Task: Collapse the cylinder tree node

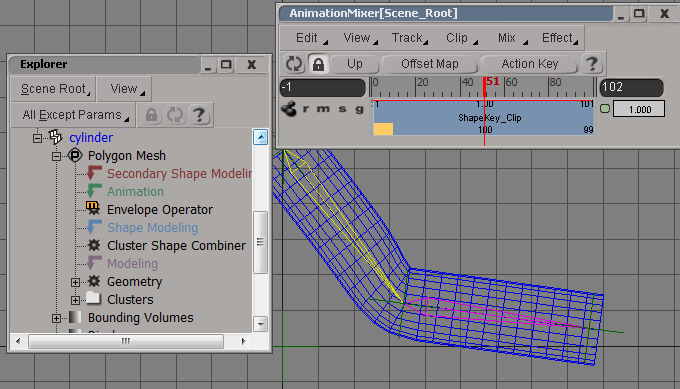Action: [x=38, y=138]
